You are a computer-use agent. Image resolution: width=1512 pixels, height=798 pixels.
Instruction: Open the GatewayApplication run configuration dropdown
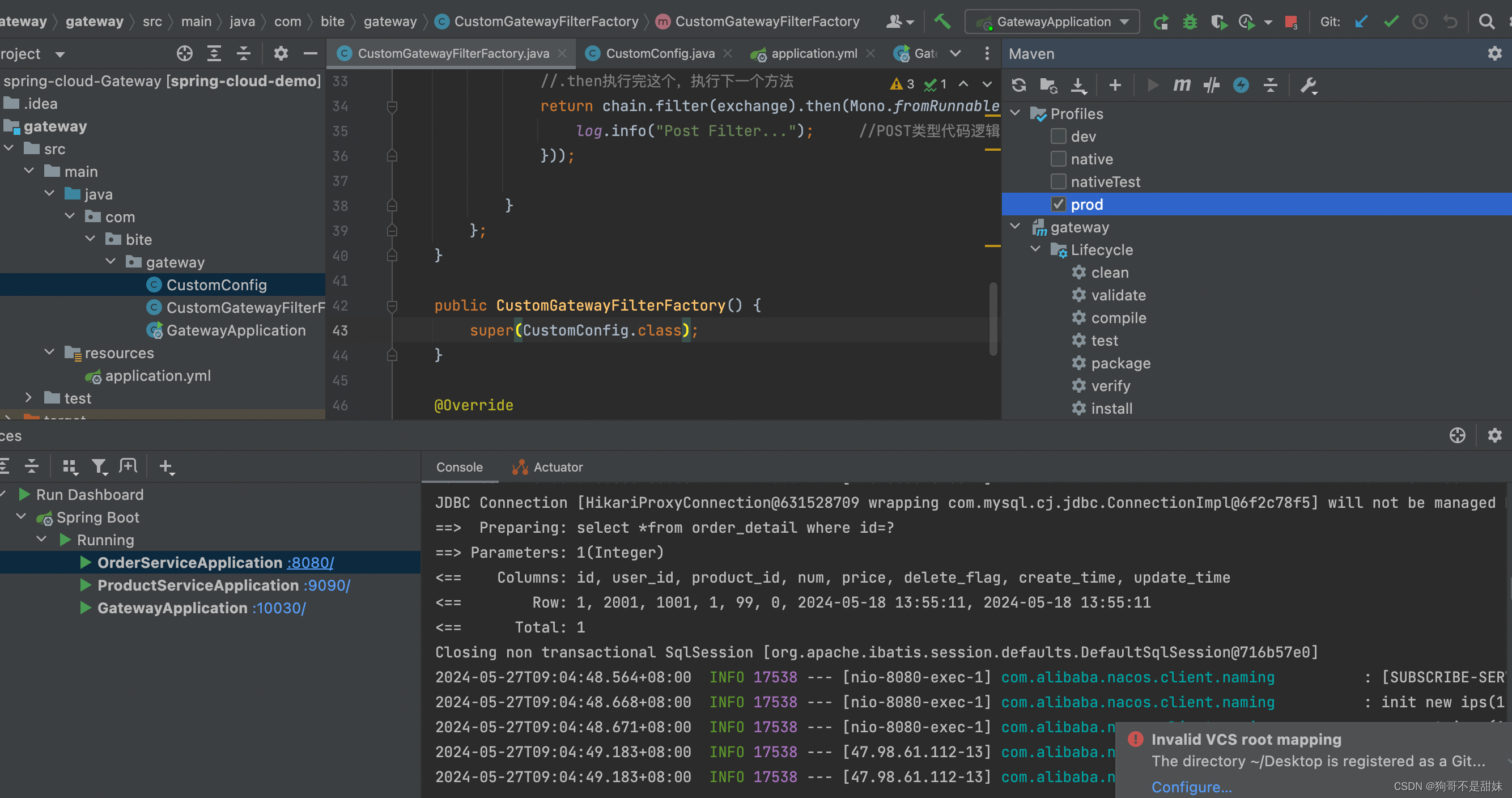1052,22
